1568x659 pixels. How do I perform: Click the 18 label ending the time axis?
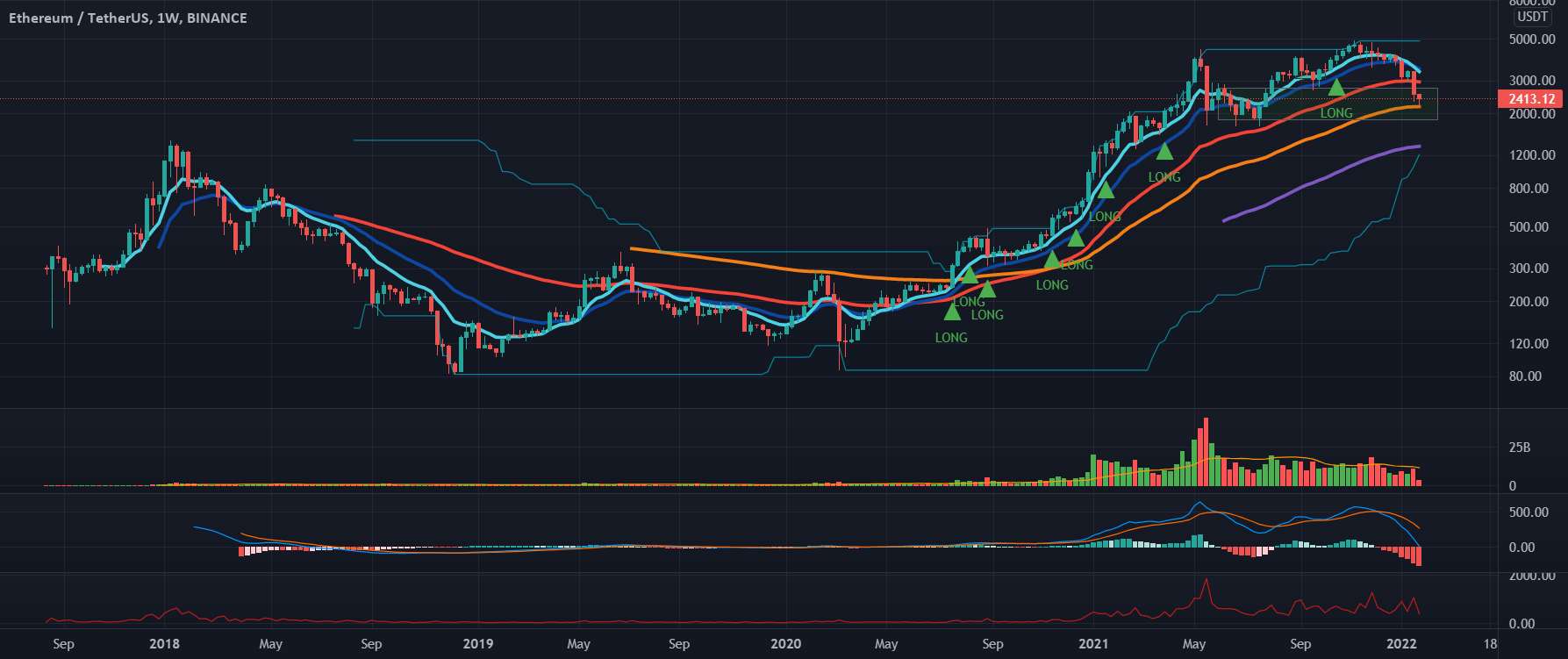click(1489, 644)
